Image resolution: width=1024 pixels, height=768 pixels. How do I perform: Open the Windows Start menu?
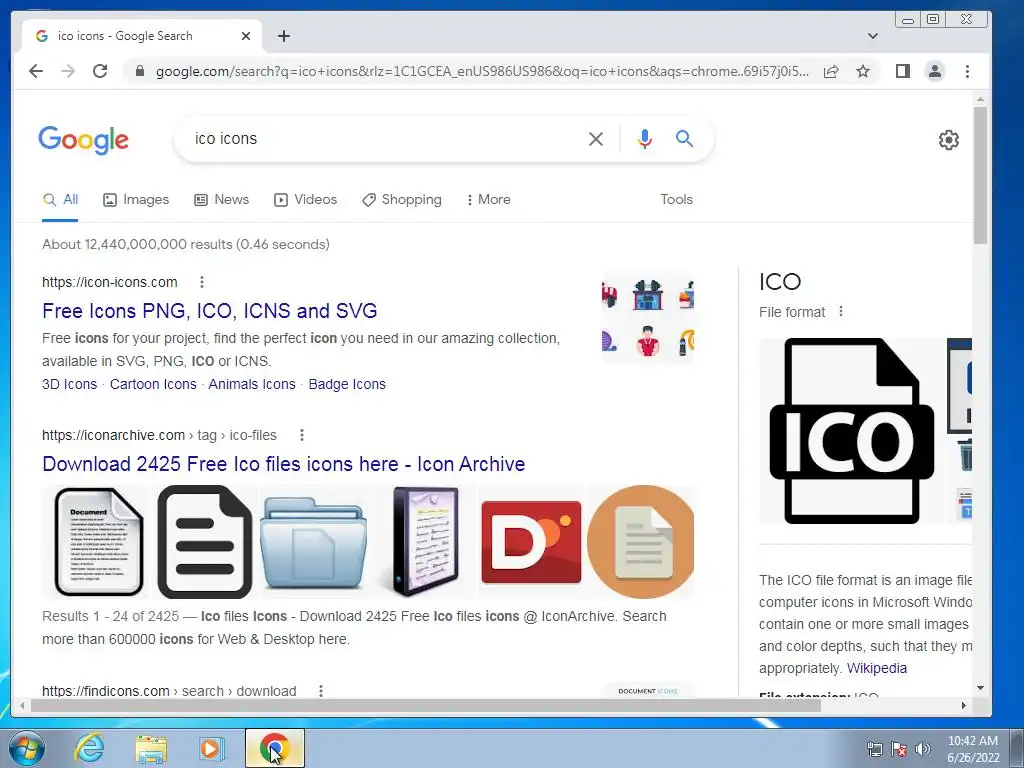pos(26,748)
